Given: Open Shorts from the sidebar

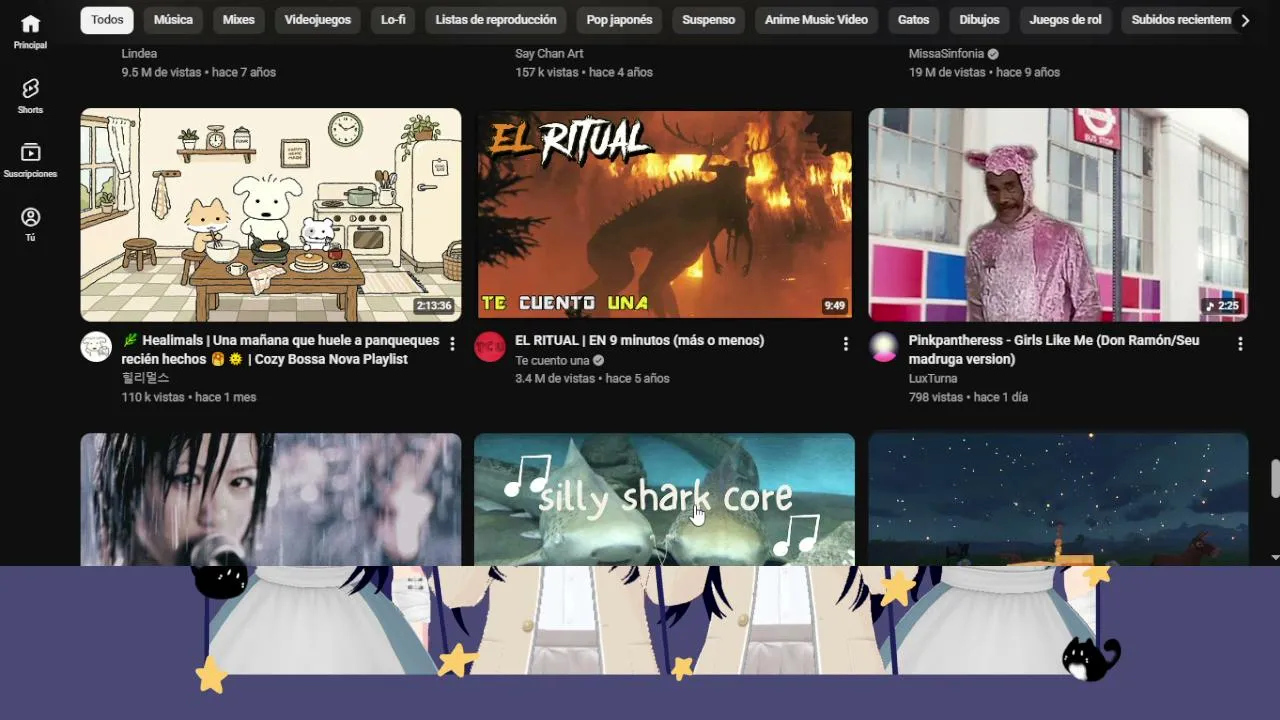Looking at the screenshot, I should coord(30,96).
